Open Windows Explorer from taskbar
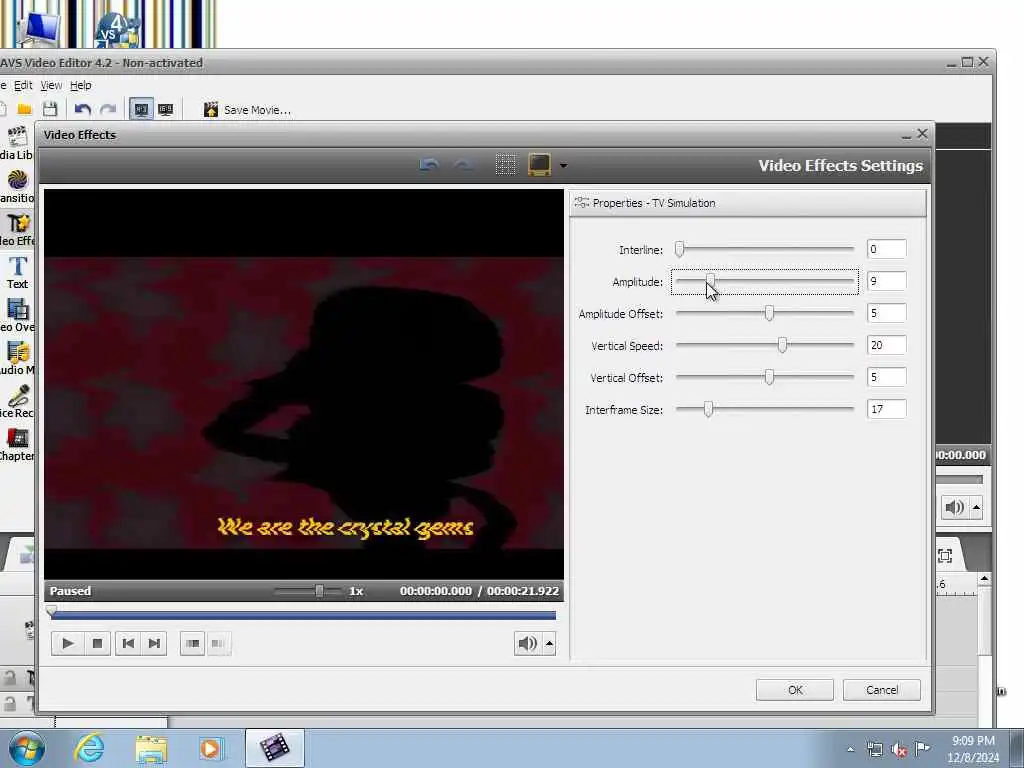Viewport: 1024px width, 768px height. tap(152, 748)
